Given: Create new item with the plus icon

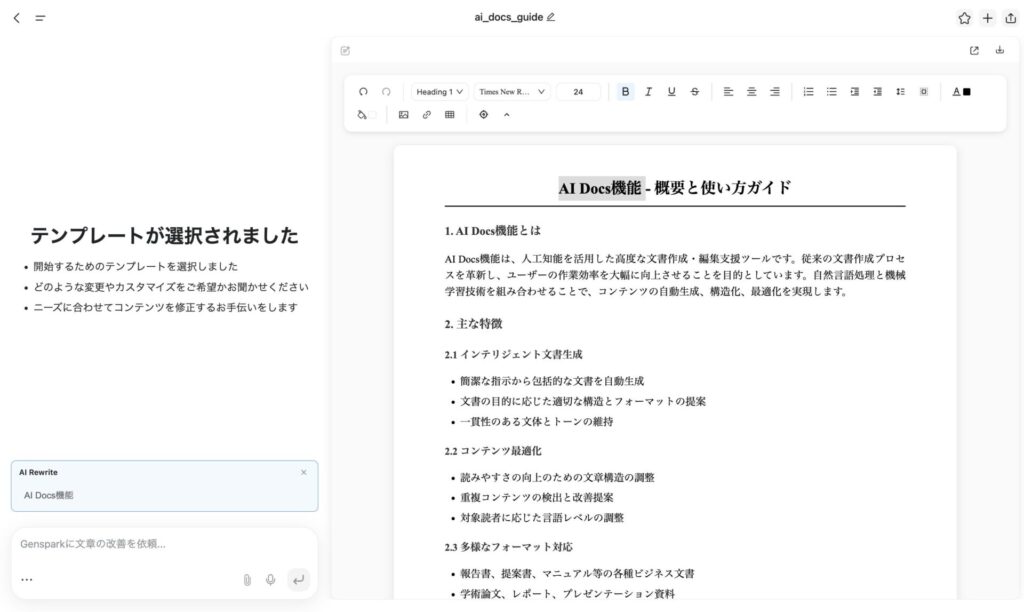Looking at the screenshot, I should click(987, 18).
